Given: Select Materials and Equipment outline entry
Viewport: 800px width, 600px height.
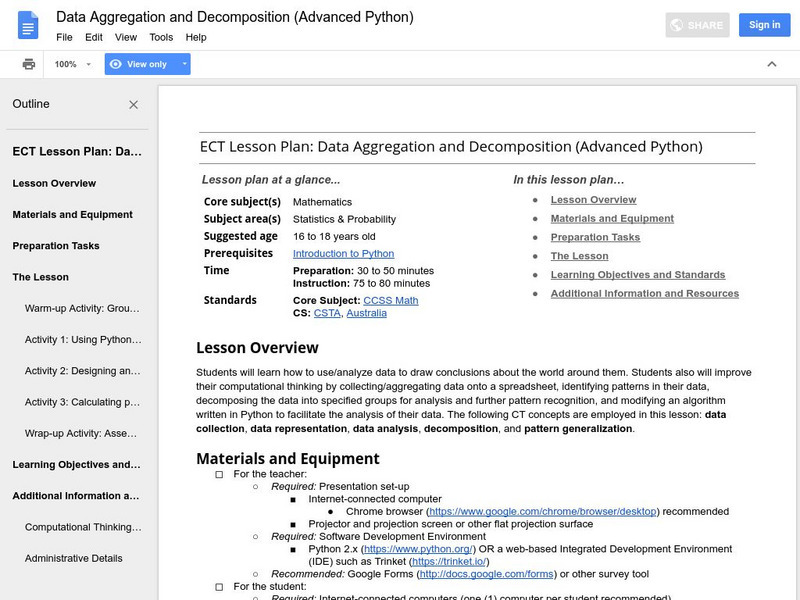Looking at the screenshot, I should (x=72, y=214).
